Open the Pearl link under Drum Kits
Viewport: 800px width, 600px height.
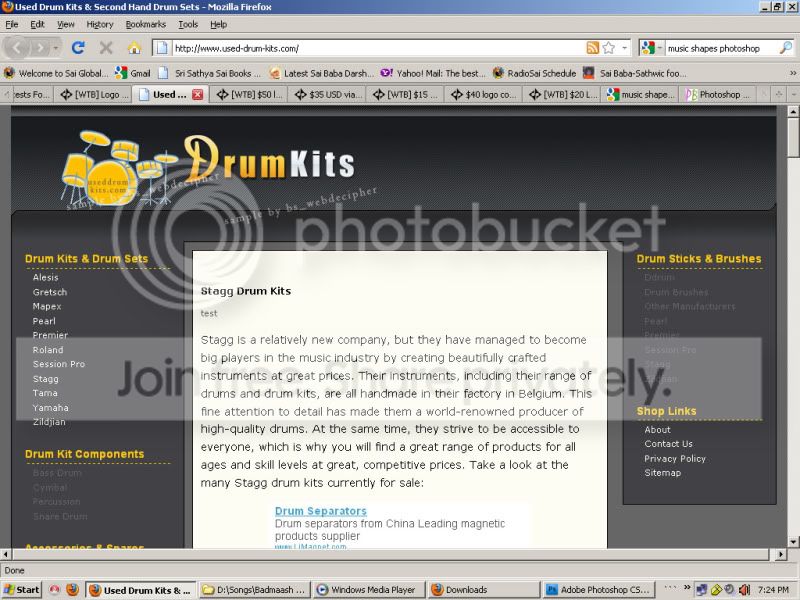tap(44, 321)
